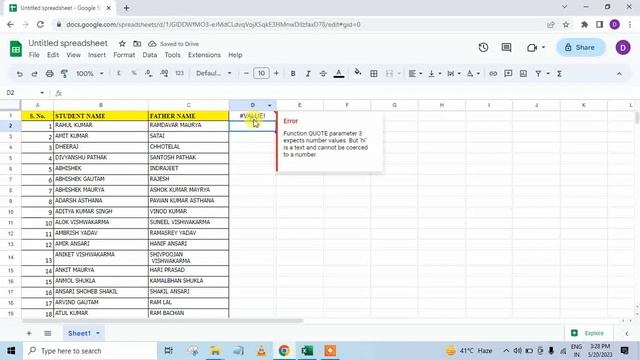Click the Functions sigma icon

coord(559,73)
